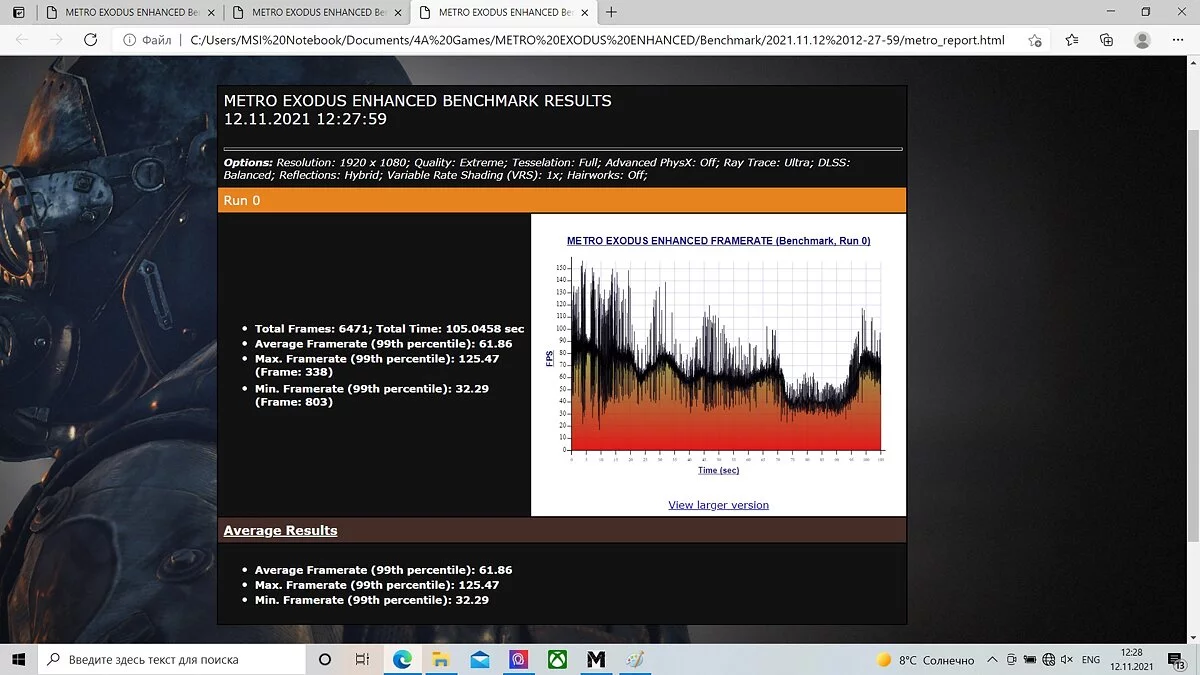Show hidden system tray icons
This screenshot has height=675, width=1200.
click(x=991, y=660)
